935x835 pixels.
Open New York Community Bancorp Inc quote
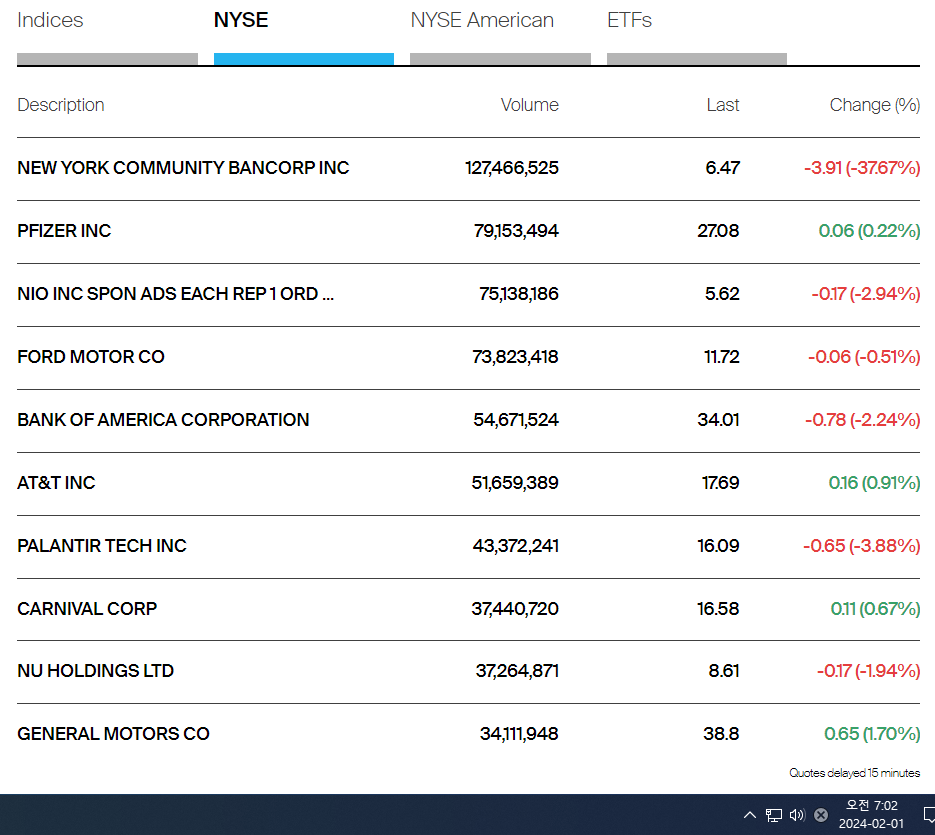click(x=183, y=168)
